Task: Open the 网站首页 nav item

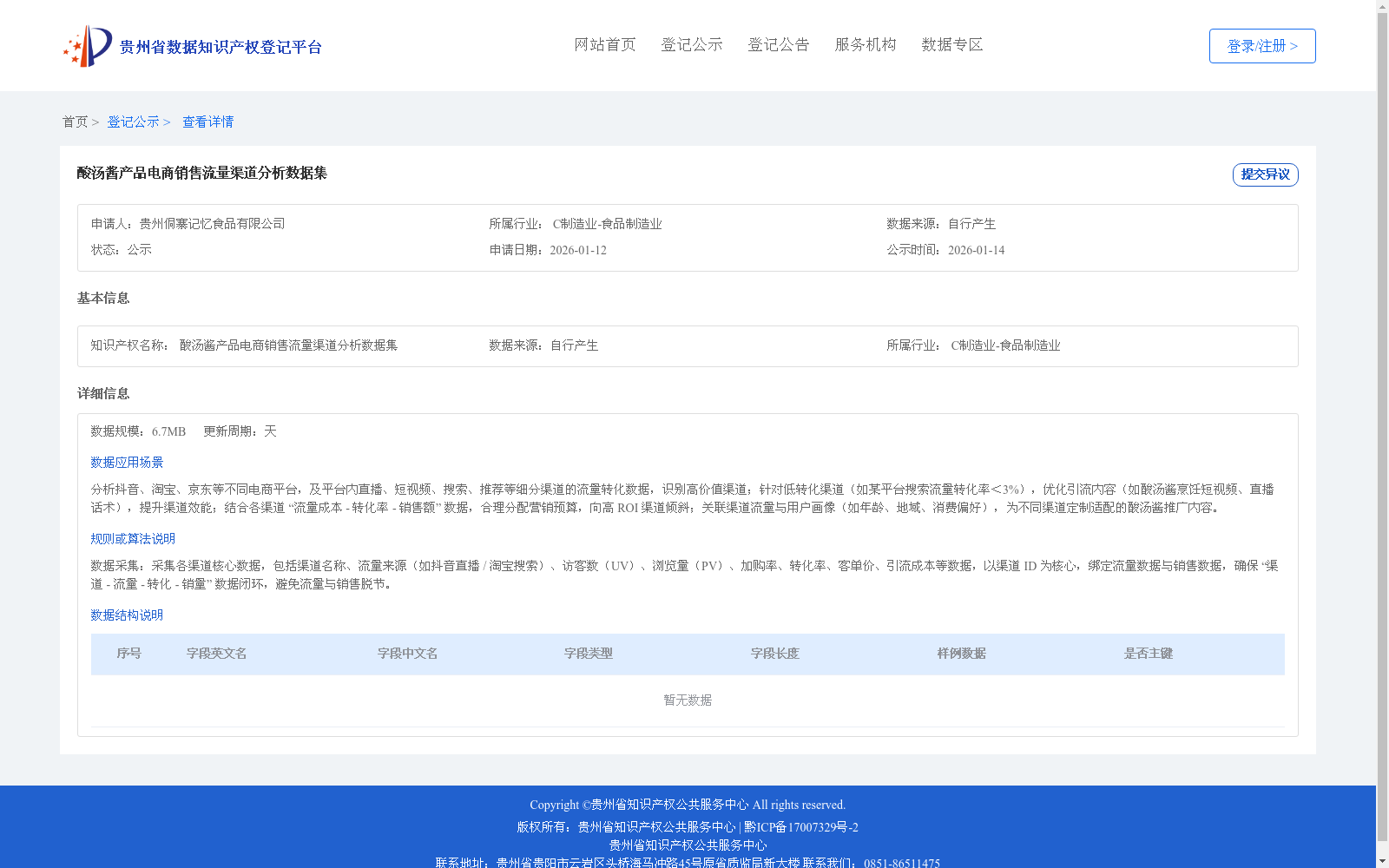Action: (x=605, y=44)
